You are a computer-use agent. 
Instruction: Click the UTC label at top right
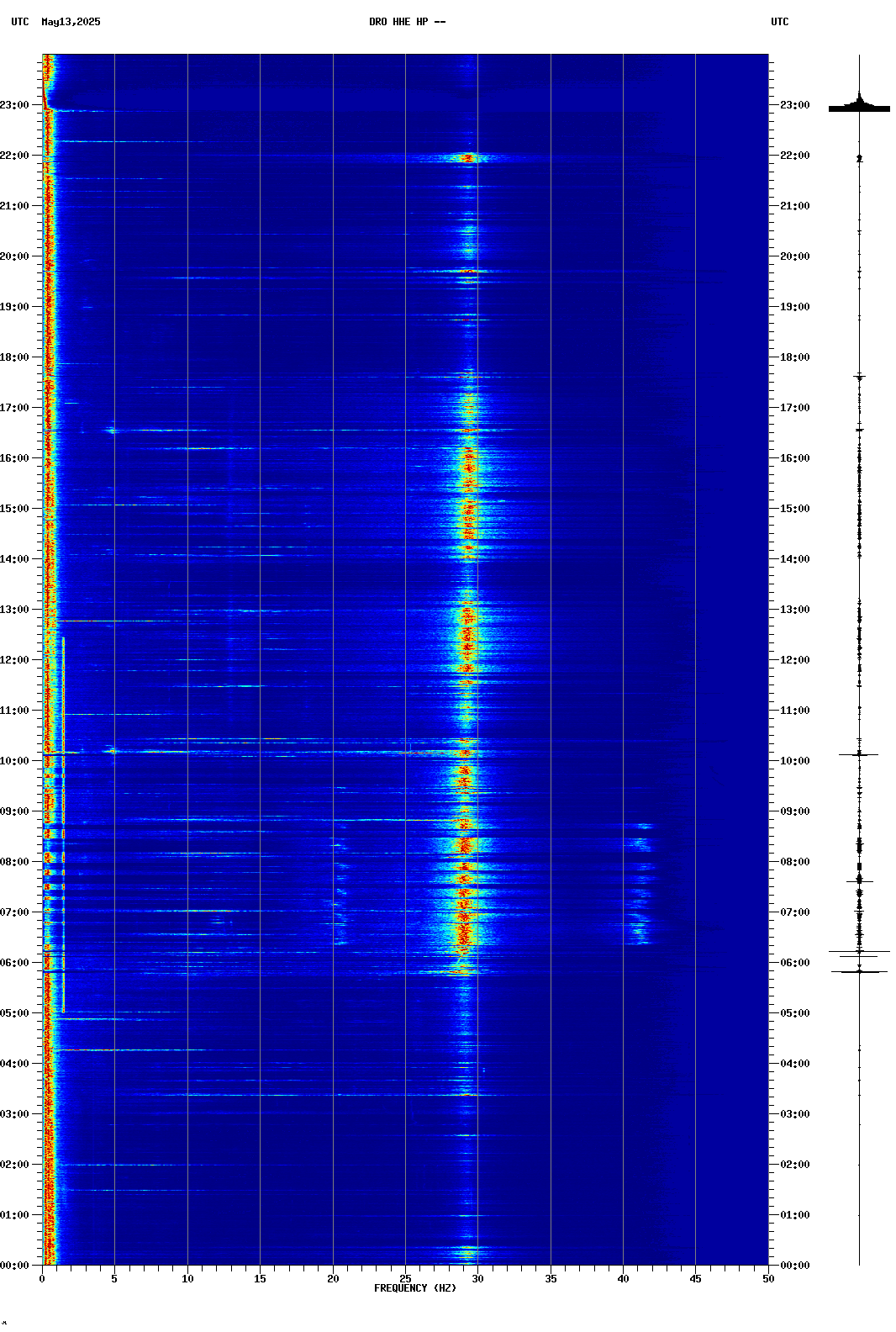(780, 22)
